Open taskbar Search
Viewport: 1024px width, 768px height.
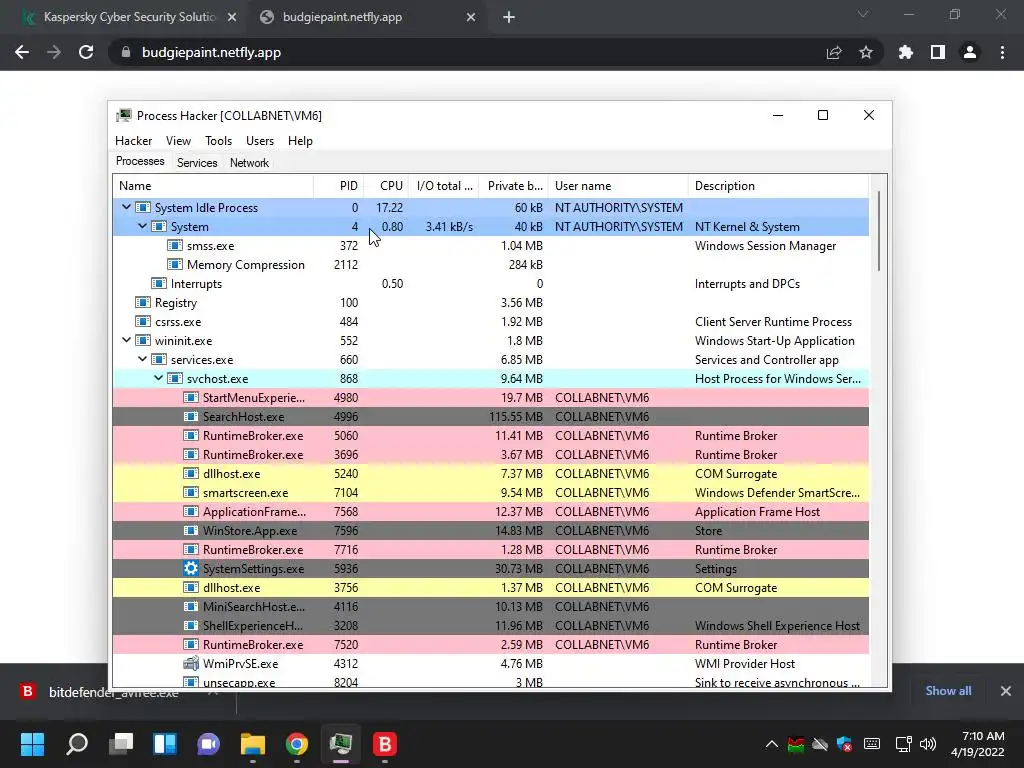click(x=77, y=744)
